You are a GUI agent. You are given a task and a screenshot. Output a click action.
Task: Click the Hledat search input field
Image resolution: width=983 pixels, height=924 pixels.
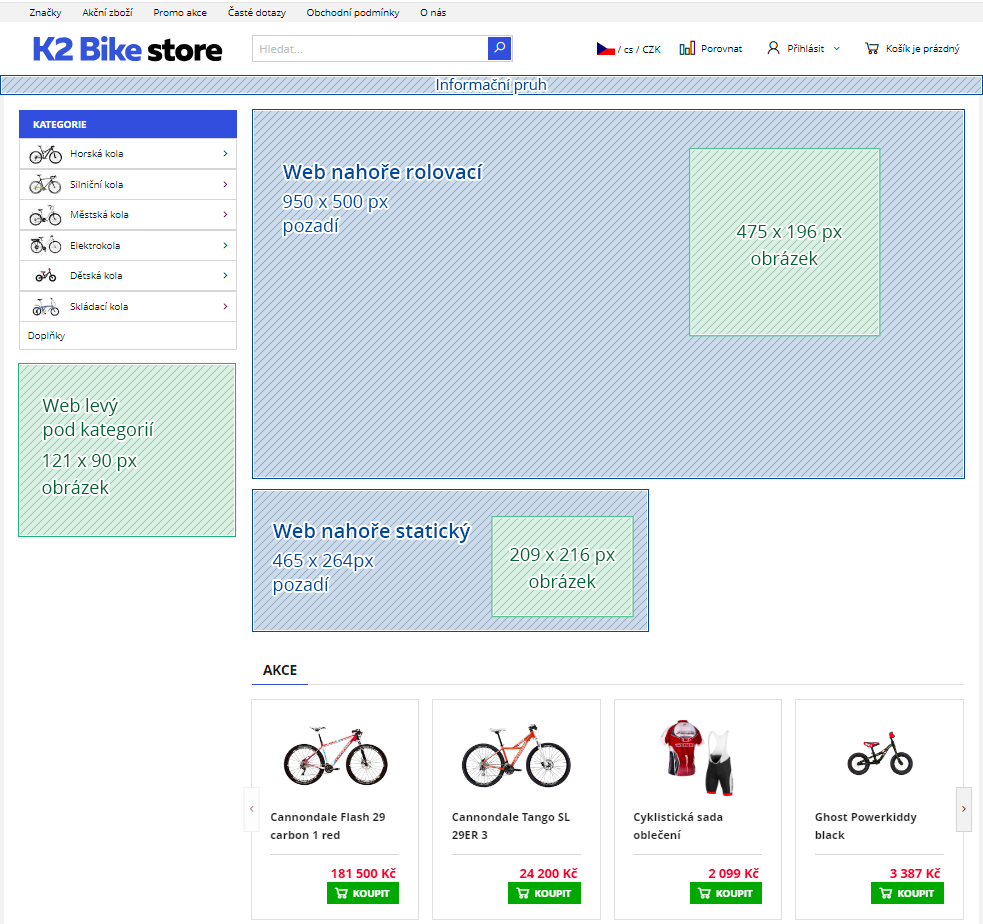pos(370,48)
